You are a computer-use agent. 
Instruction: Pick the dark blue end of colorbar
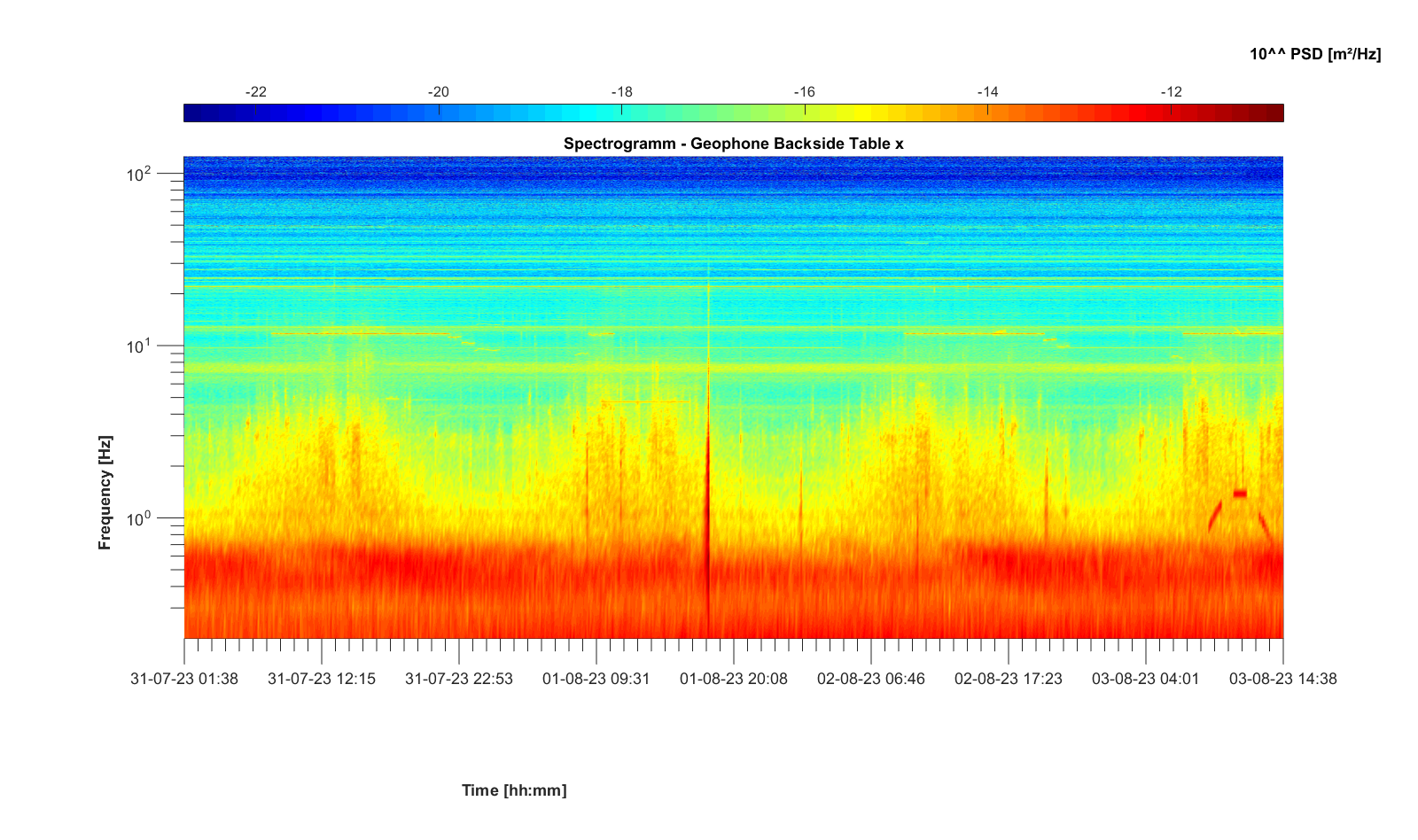tap(192, 113)
